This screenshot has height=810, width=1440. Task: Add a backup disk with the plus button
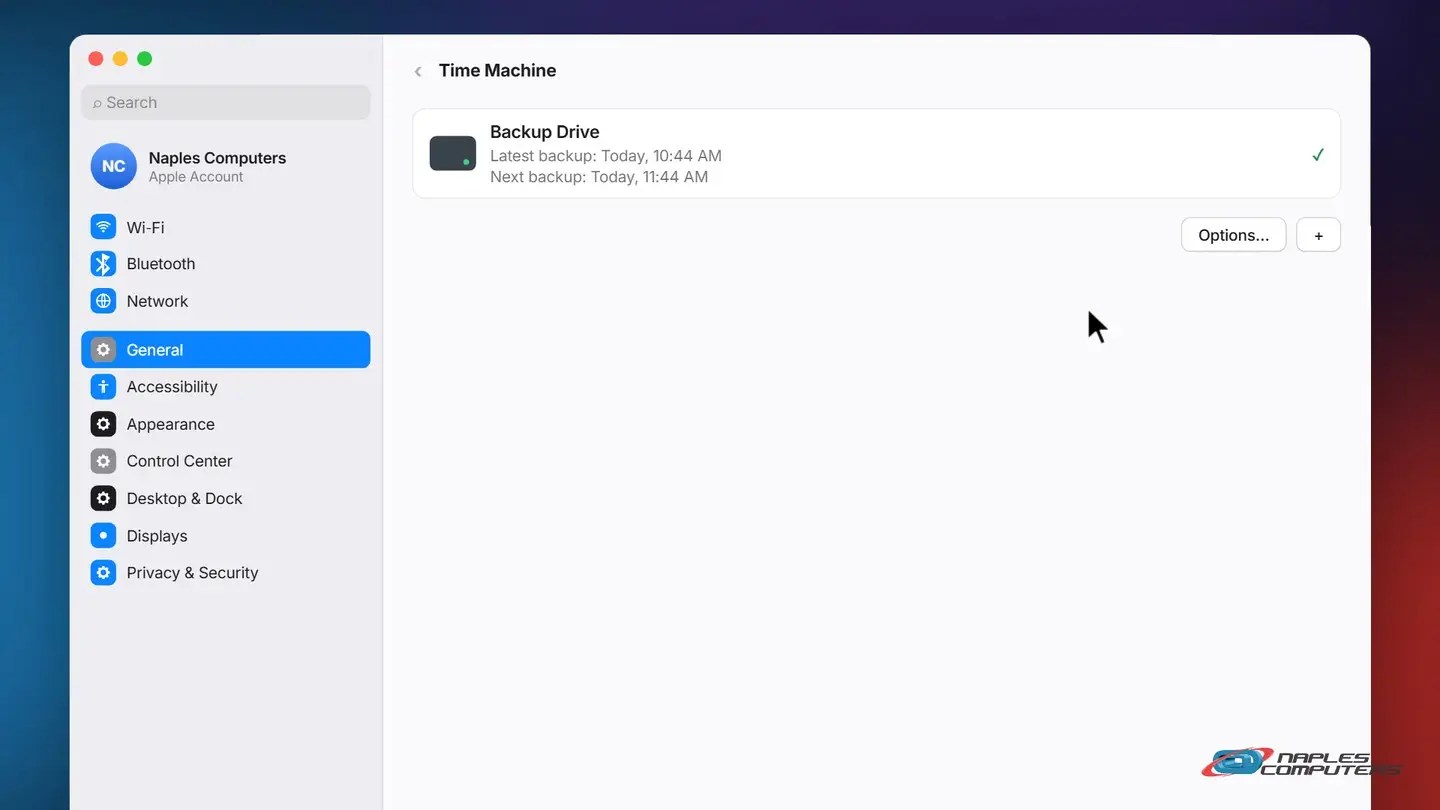(1318, 235)
